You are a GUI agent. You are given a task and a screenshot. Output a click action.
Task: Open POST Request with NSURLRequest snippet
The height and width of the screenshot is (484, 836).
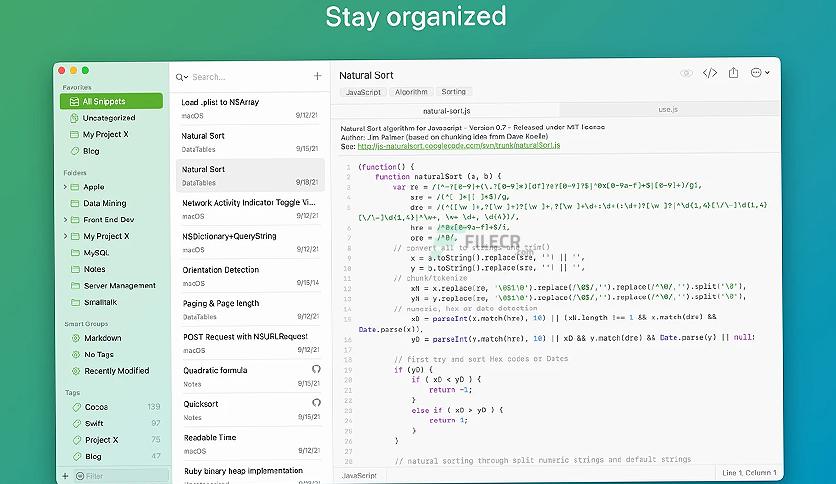(x=250, y=343)
